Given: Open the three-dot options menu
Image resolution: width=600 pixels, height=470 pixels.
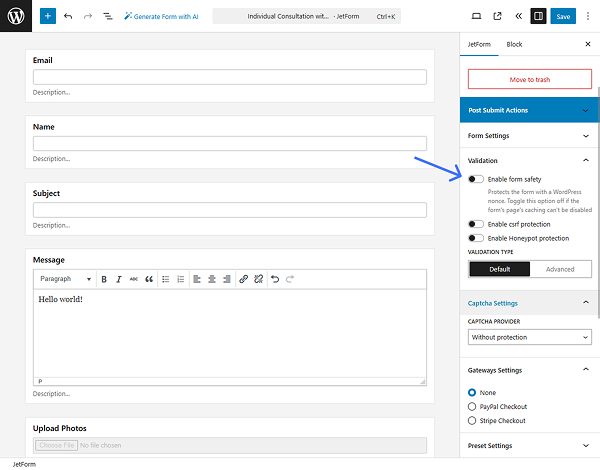Looking at the screenshot, I should [588, 16].
